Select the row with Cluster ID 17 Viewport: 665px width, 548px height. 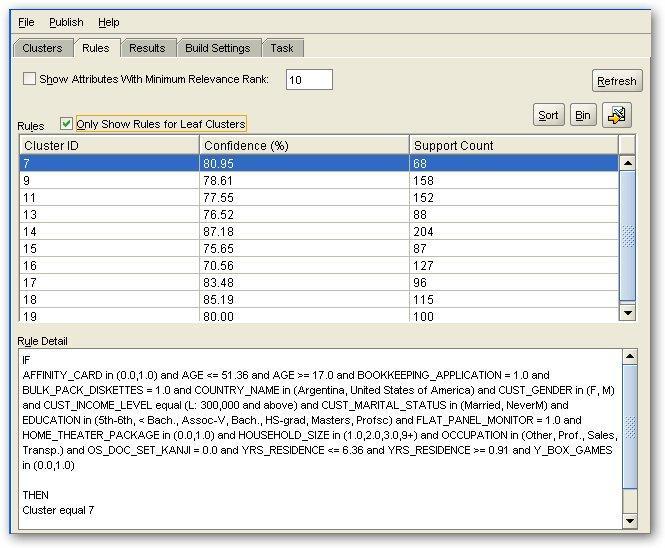pyautogui.click(x=319, y=282)
